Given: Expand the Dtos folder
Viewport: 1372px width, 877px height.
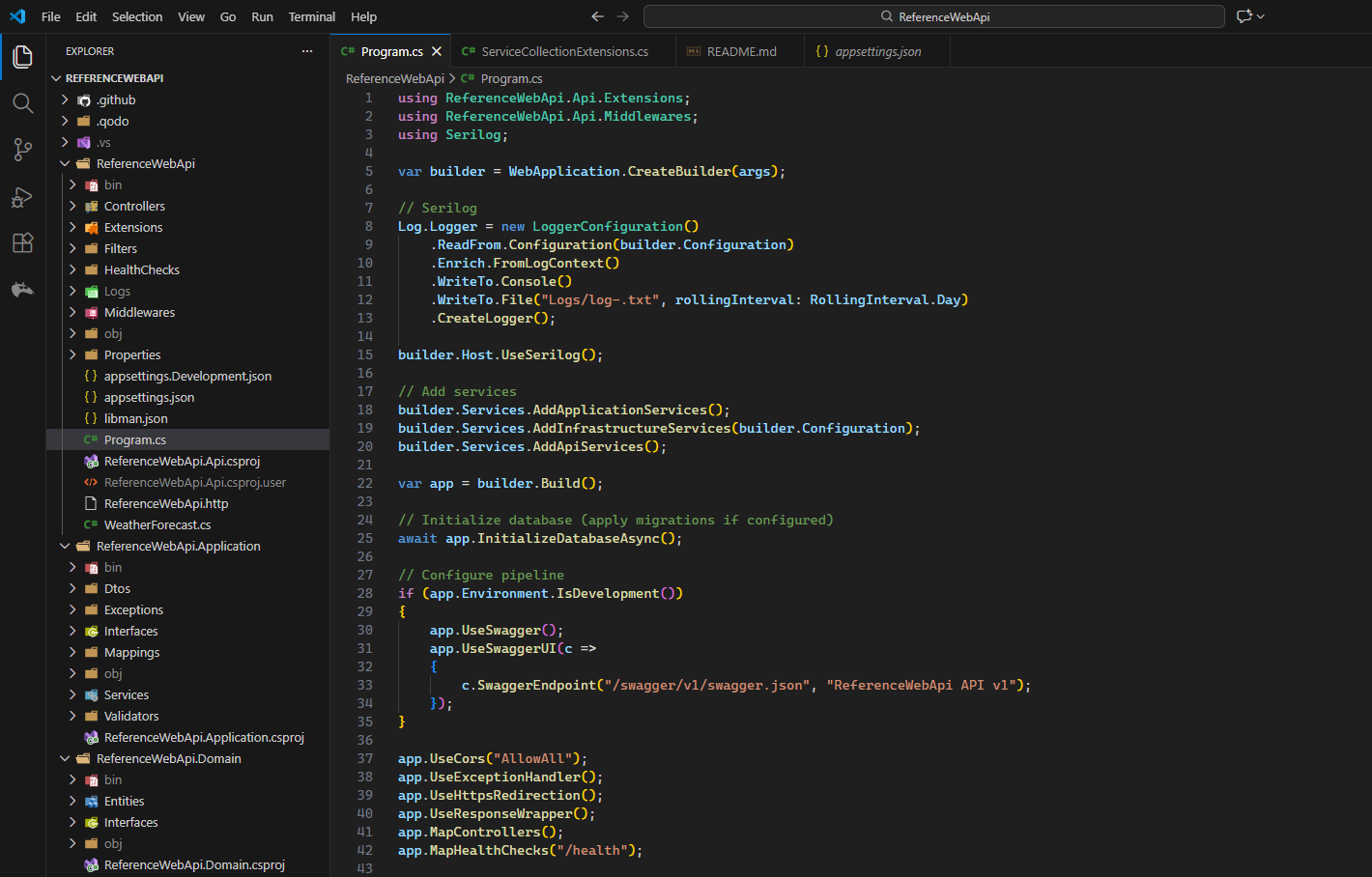Looking at the screenshot, I should (x=188, y=588).
